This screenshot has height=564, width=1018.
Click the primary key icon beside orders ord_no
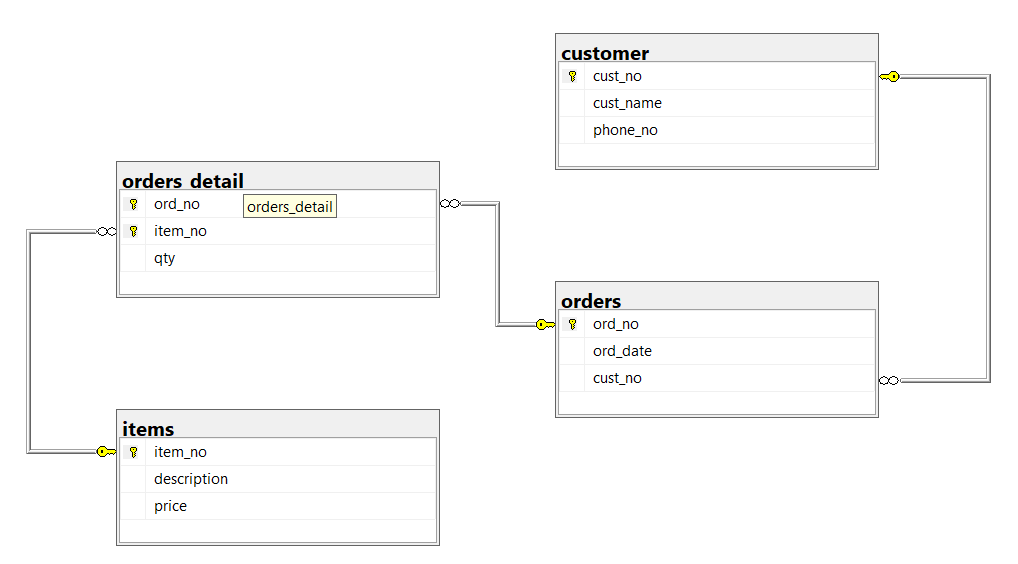tap(572, 324)
